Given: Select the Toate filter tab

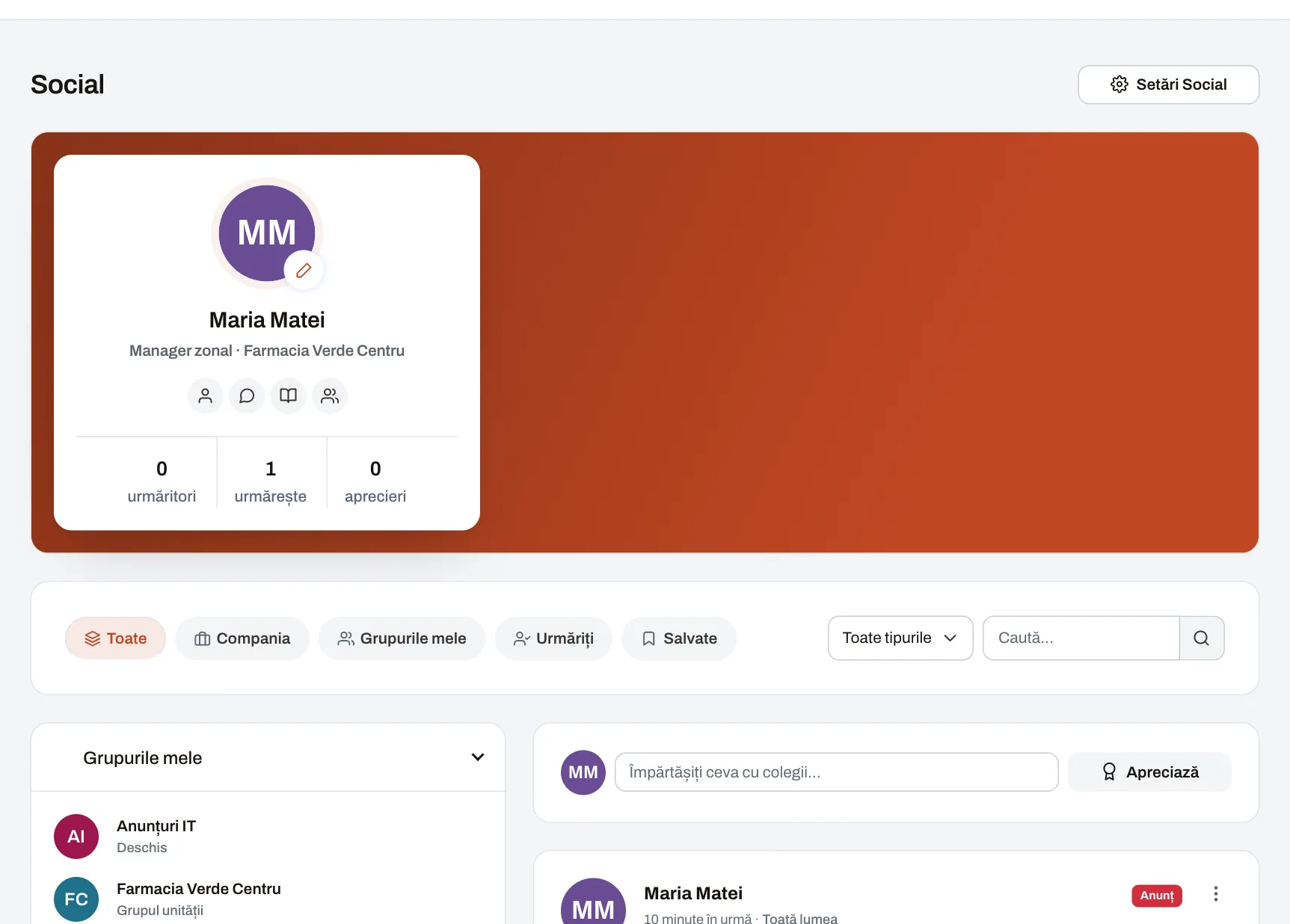Looking at the screenshot, I should pos(115,638).
